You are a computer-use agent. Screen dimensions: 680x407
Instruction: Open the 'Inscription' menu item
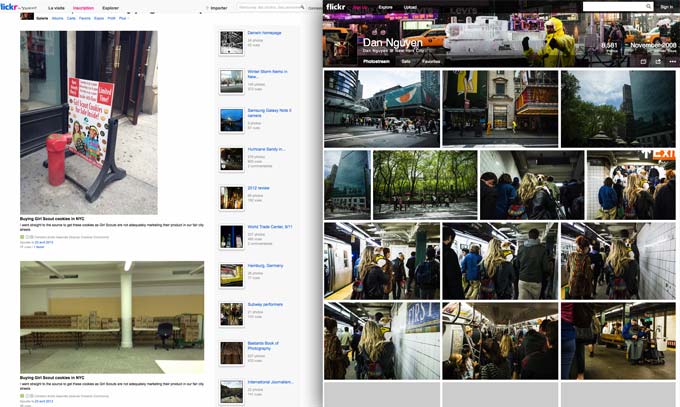click(83, 8)
